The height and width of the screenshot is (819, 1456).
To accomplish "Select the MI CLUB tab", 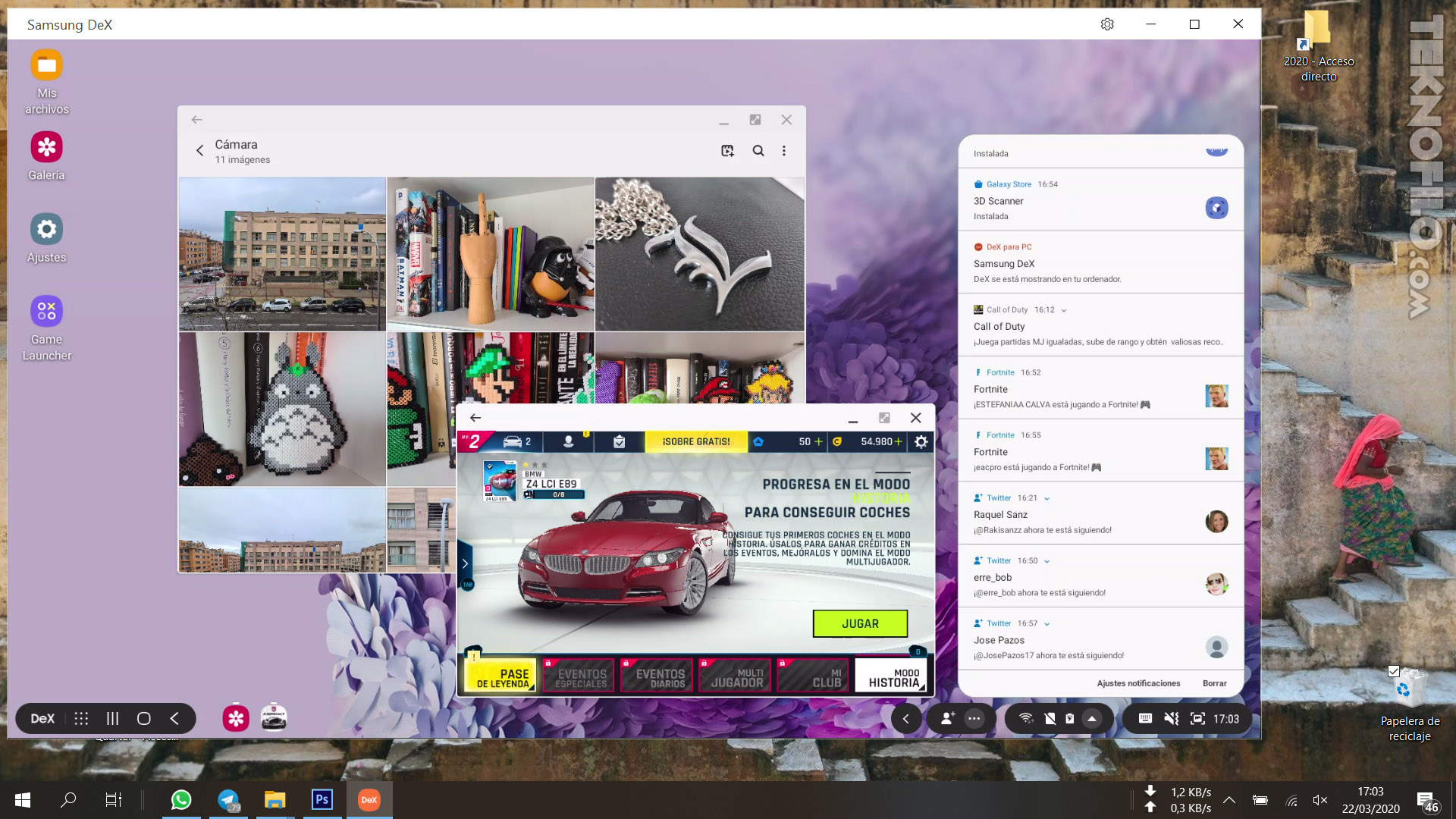I will (x=813, y=675).
